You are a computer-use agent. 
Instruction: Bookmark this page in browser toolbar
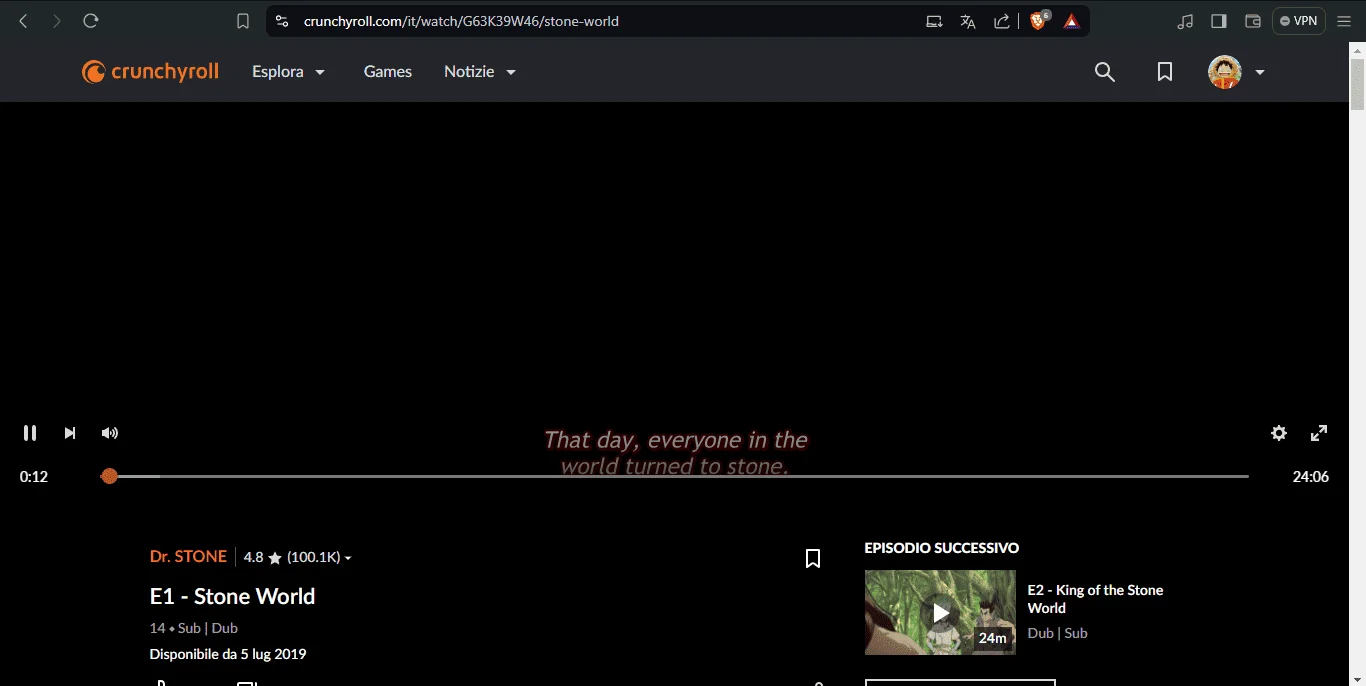tap(243, 21)
